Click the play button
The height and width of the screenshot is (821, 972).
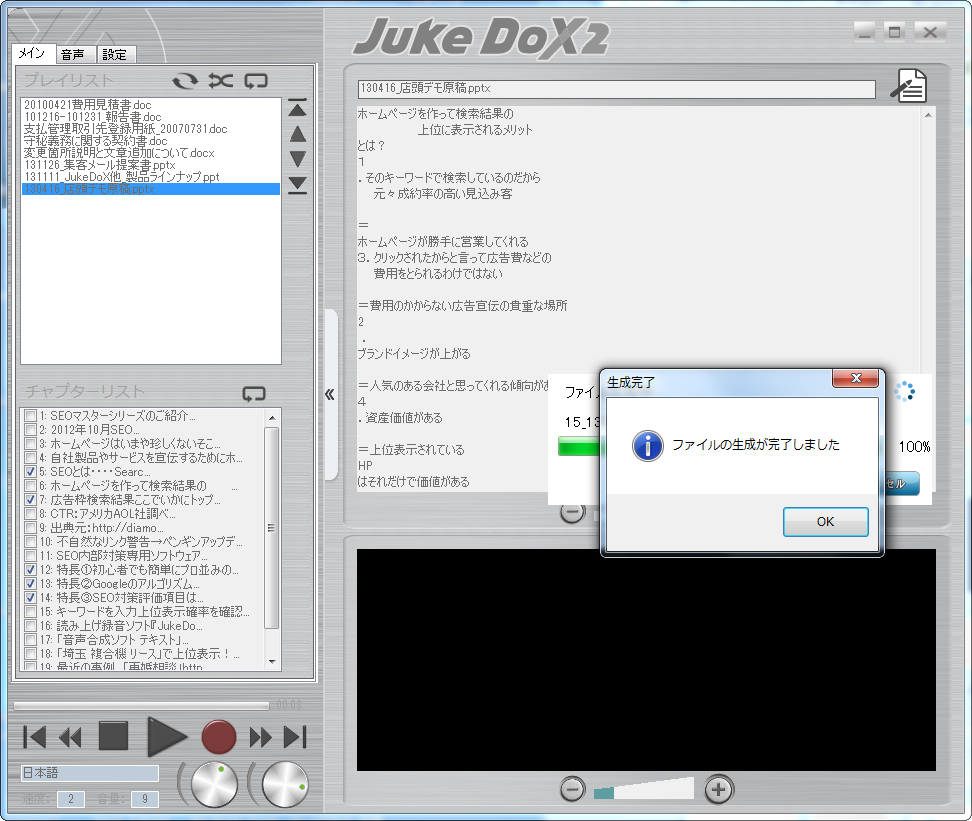tap(166, 737)
